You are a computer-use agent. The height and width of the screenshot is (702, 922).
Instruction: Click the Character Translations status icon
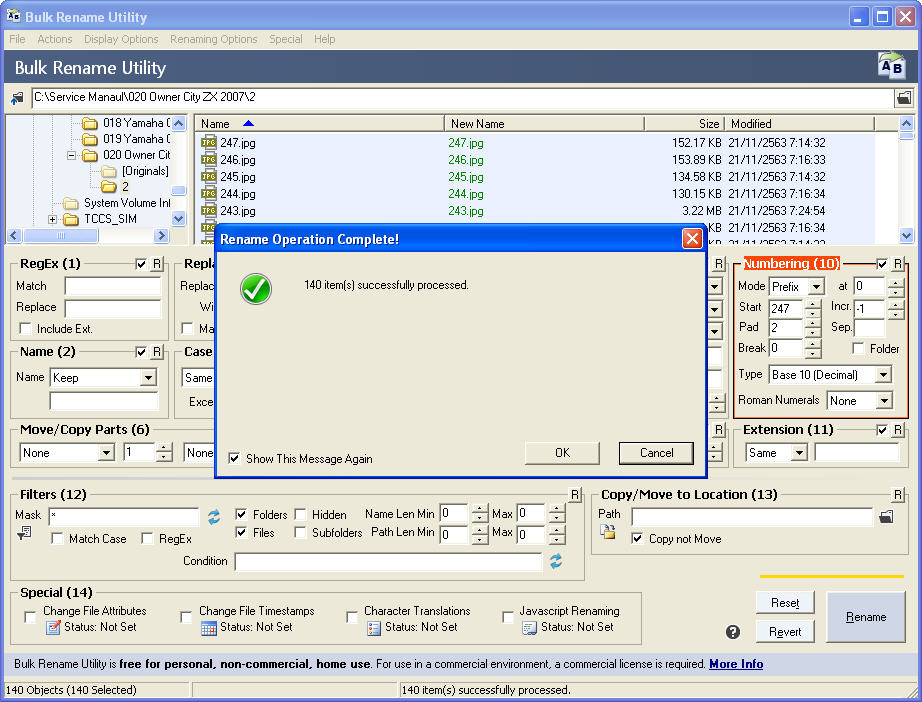click(374, 628)
